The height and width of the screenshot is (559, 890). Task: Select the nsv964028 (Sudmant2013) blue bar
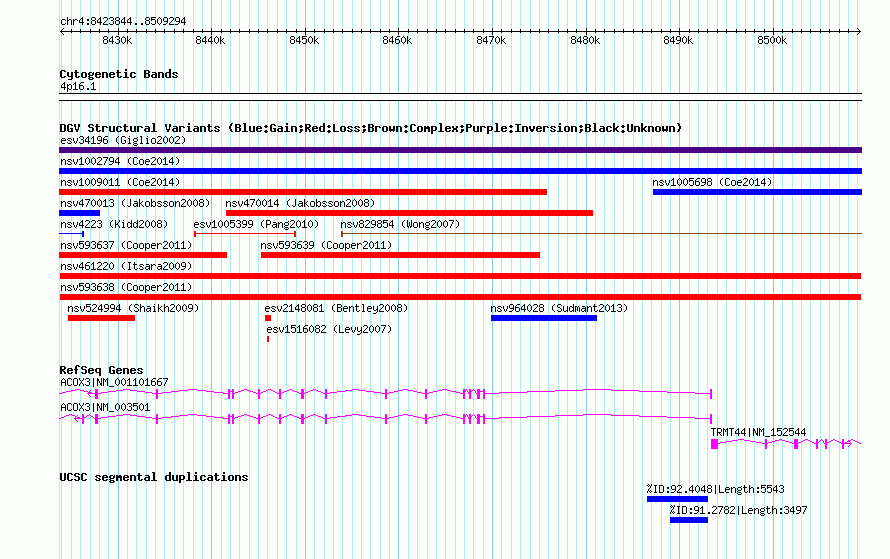[x=544, y=318]
